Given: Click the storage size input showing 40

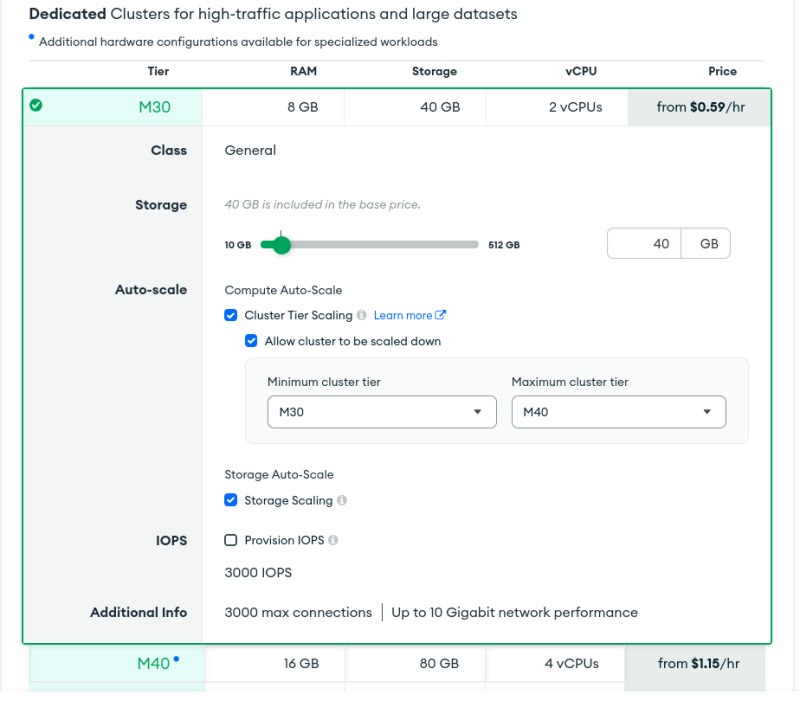Looking at the screenshot, I should click(x=645, y=244).
